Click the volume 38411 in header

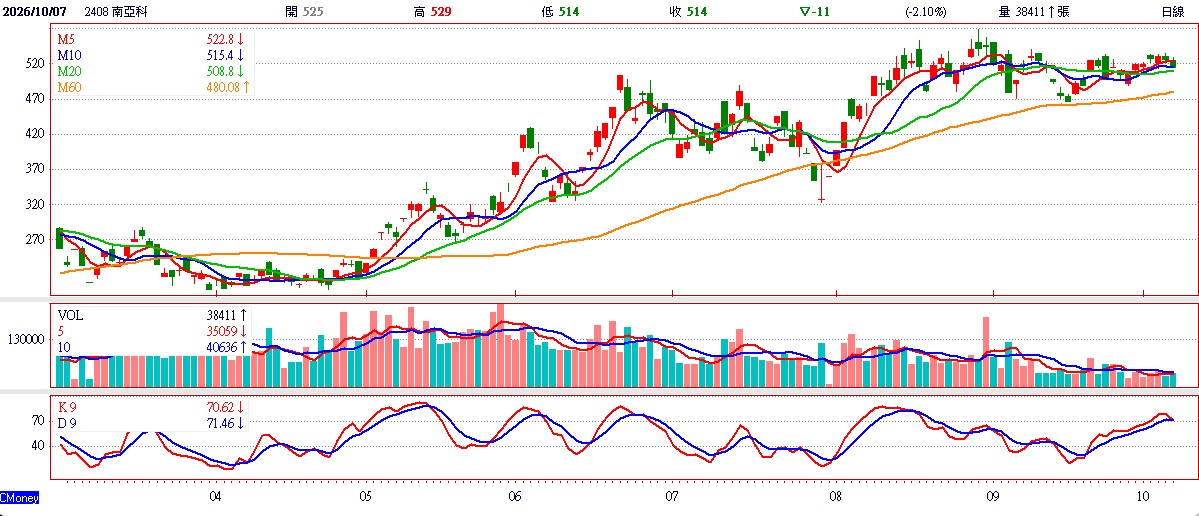tap(1028, 11)
